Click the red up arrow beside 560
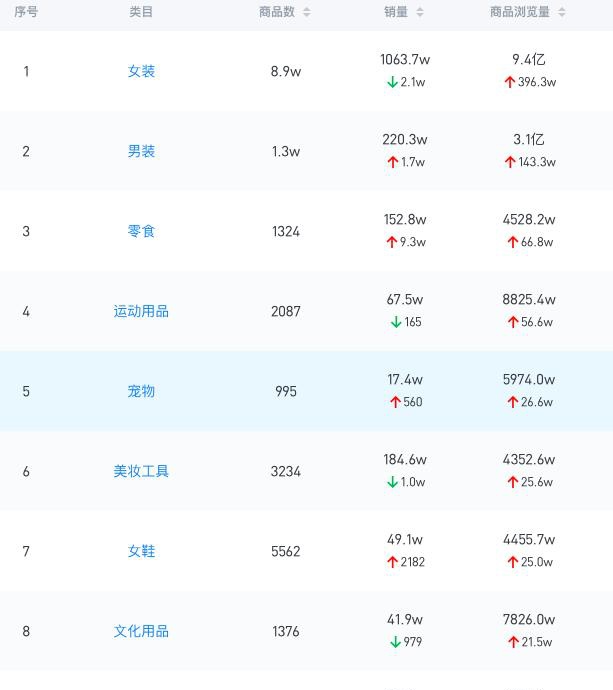 [x=395, y=402]
